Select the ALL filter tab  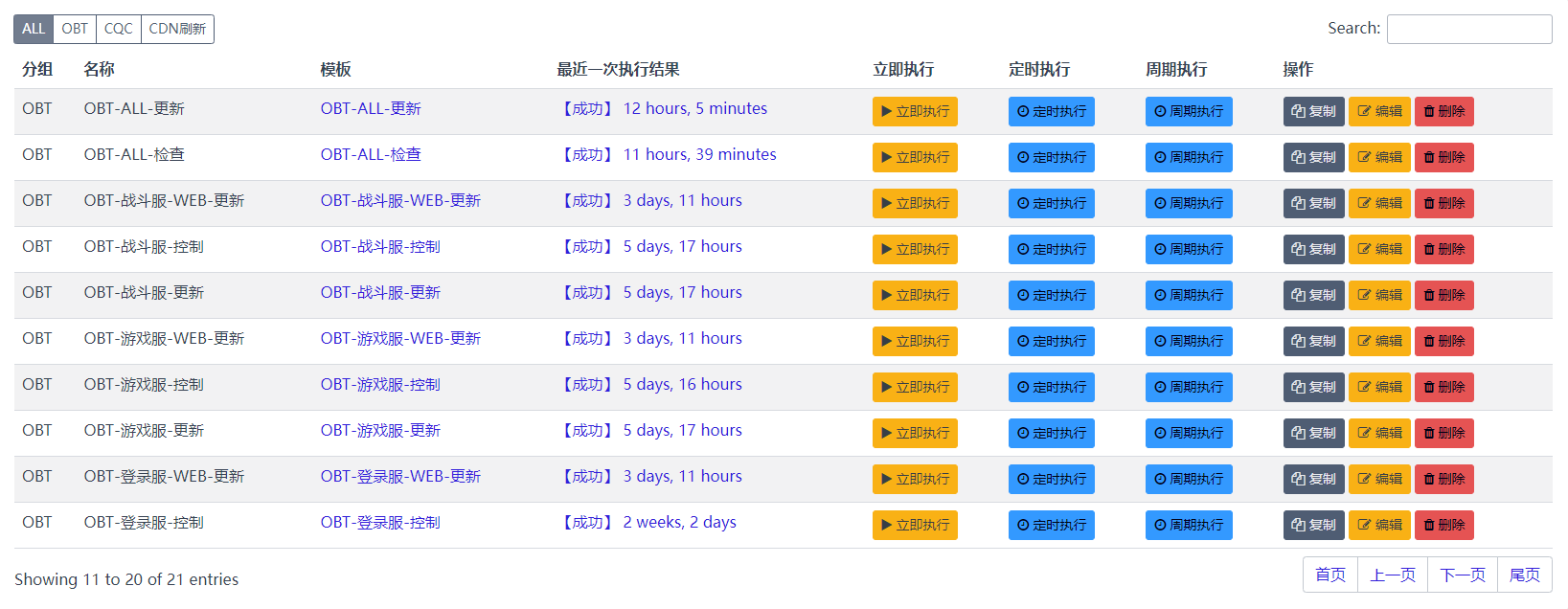[x=34, y=29]
